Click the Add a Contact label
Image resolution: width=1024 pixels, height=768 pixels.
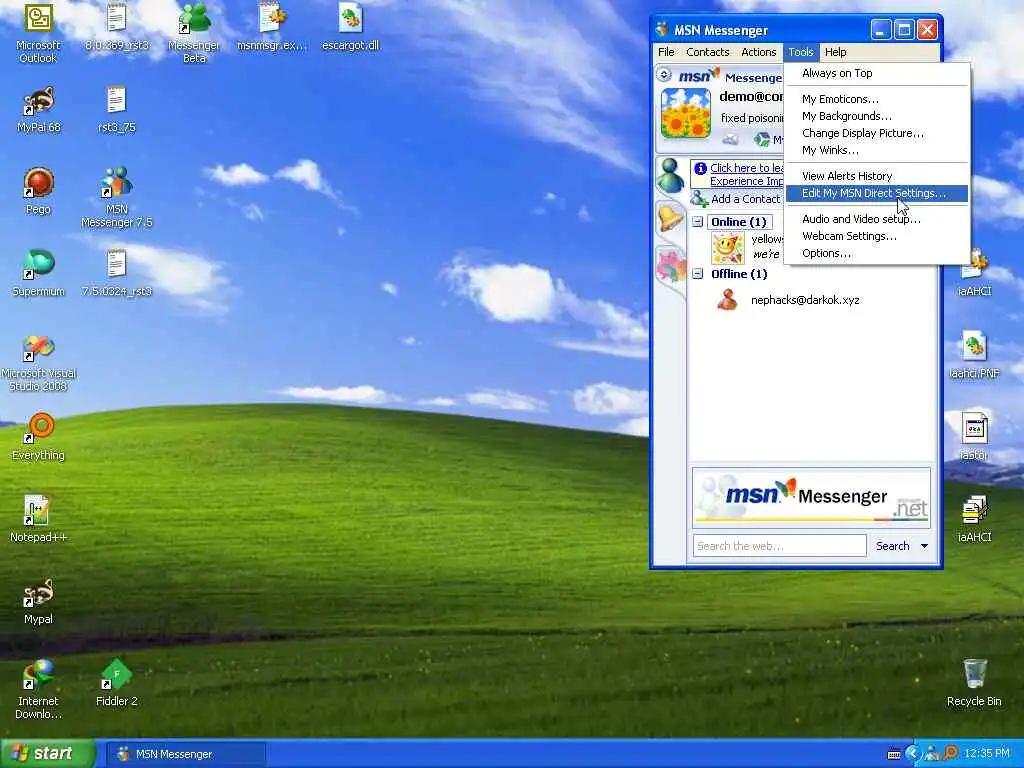[x=746, y=199]
